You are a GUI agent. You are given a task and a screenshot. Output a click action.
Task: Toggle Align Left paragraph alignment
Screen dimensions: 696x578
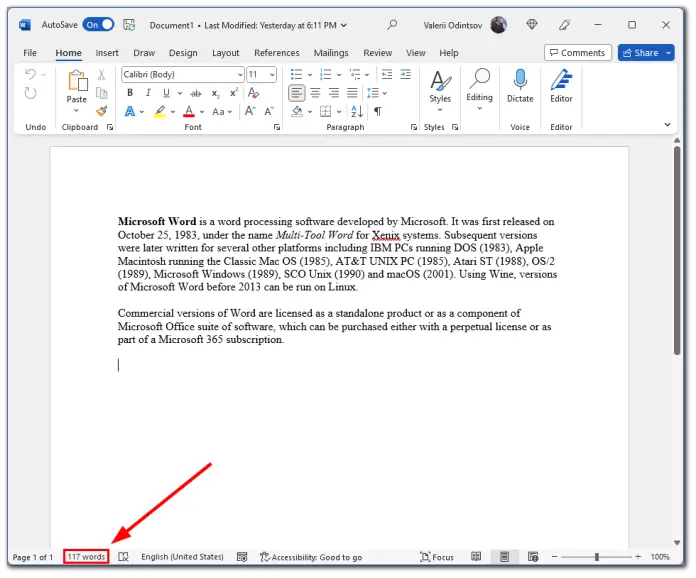point(297,93)
